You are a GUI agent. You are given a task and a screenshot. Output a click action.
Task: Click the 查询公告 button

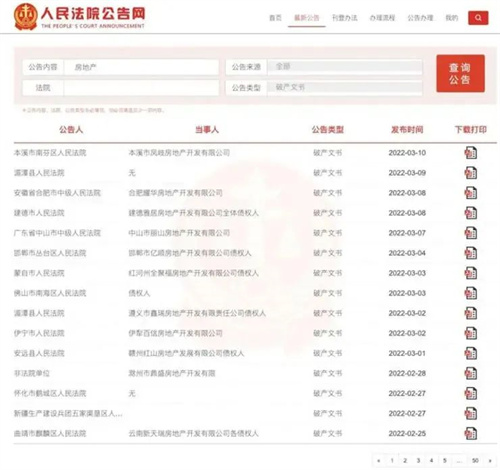point(460,73)
